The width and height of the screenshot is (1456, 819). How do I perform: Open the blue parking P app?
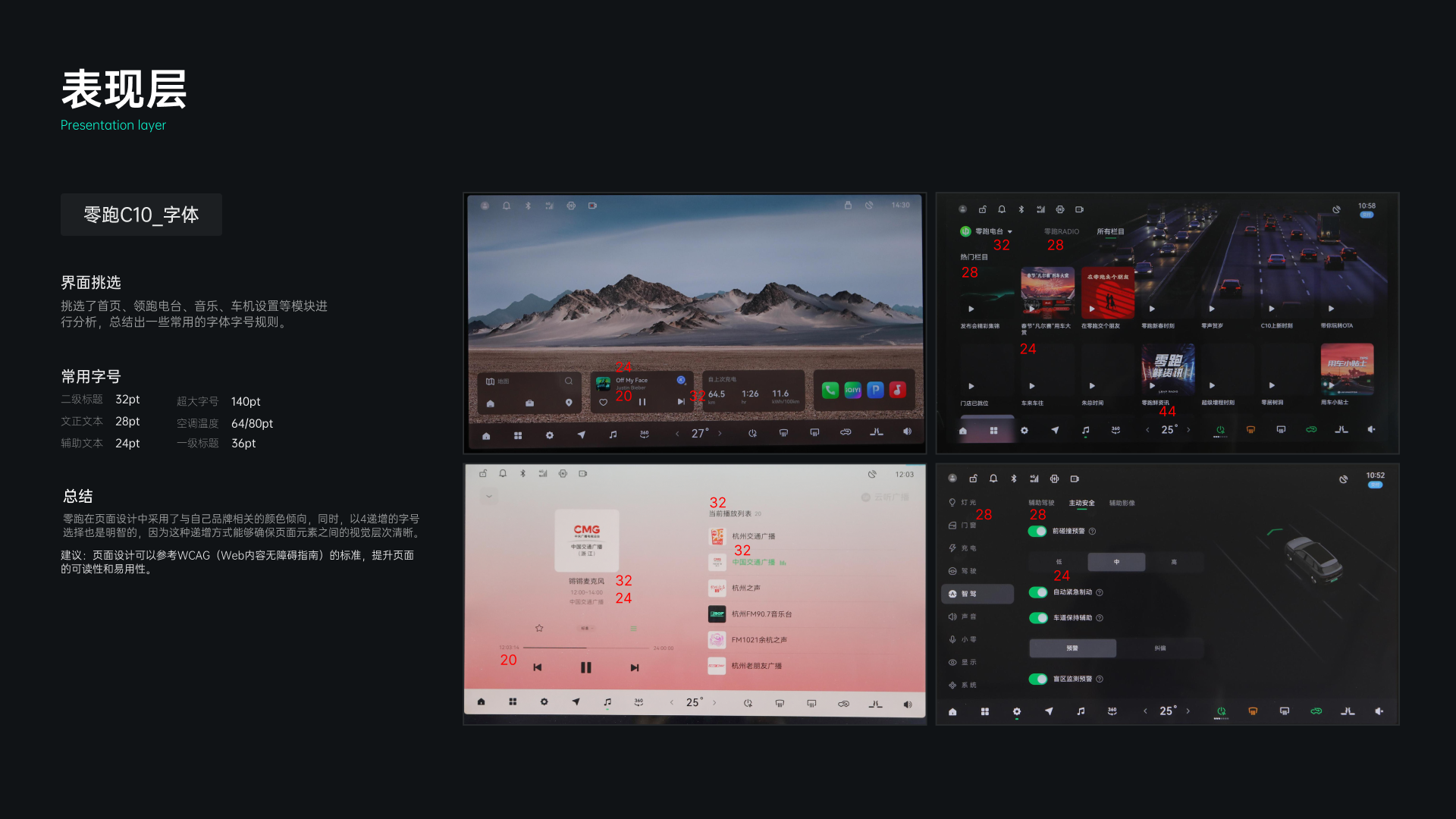[x=875, y=390]
